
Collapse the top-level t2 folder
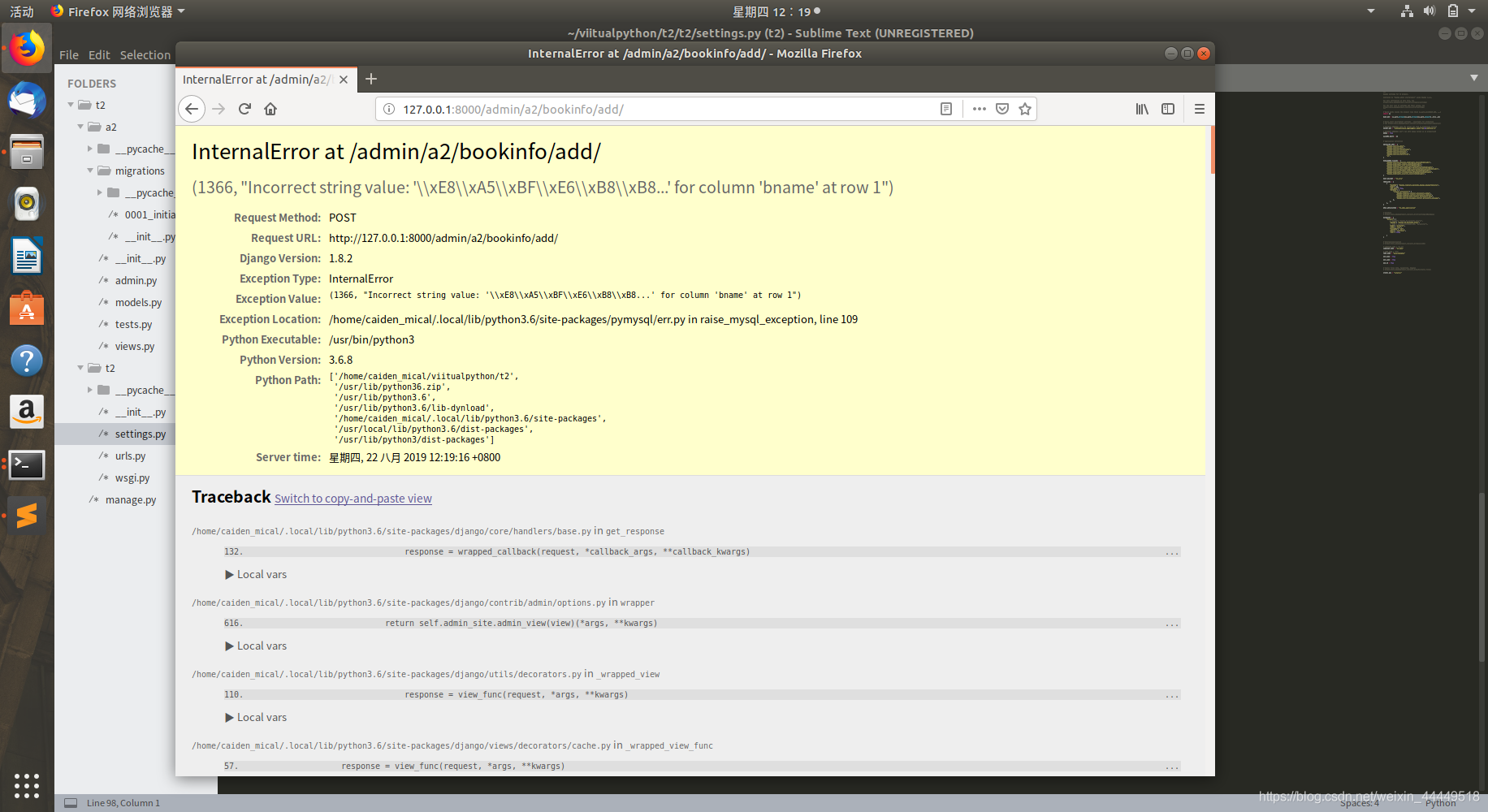(71, 105)
